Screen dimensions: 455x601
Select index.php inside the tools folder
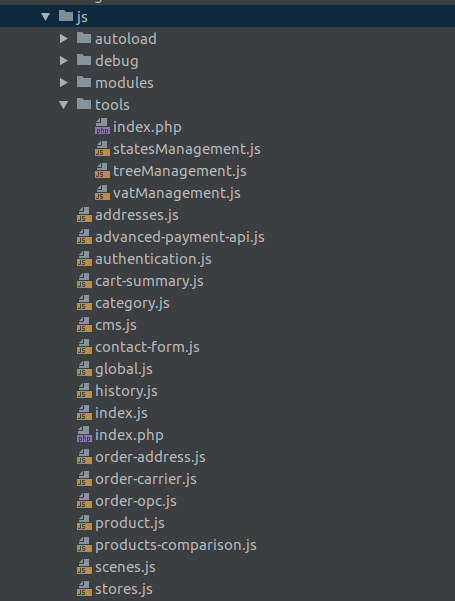pyautogui.click(x=147, y=127)
